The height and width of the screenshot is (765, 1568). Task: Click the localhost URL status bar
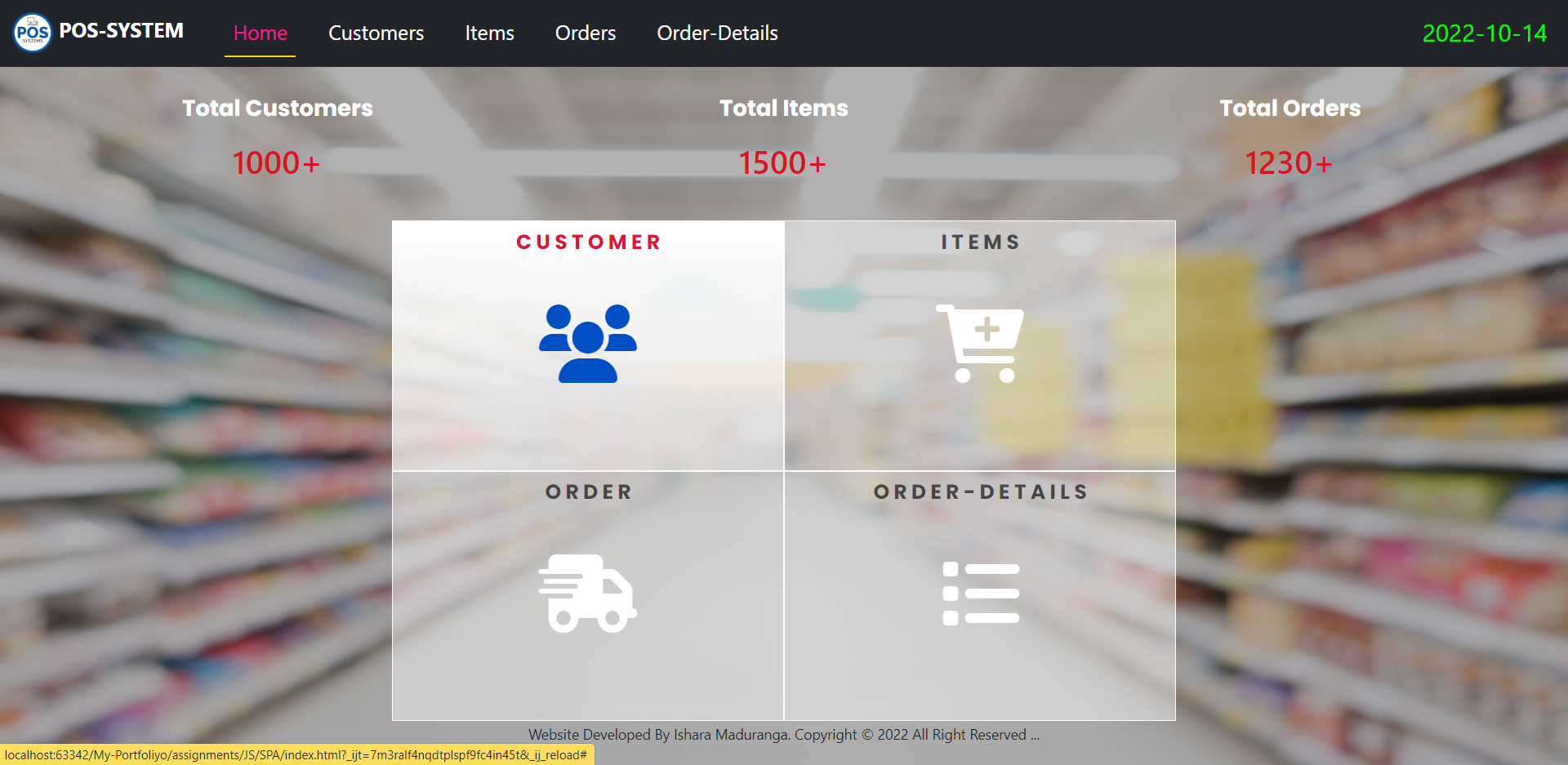point(296,755)
